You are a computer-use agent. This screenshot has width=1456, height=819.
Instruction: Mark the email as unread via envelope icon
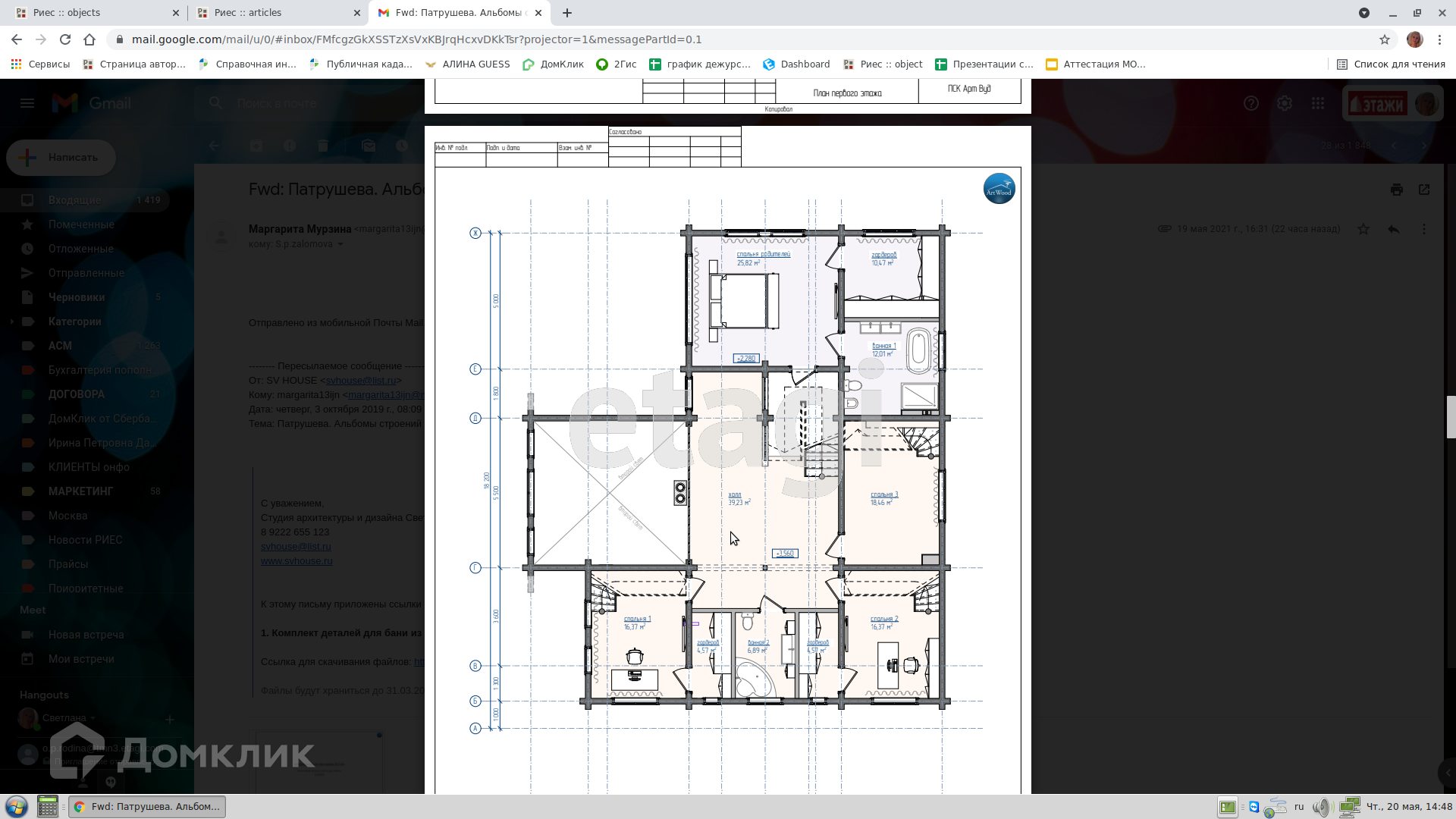(369, 146)
